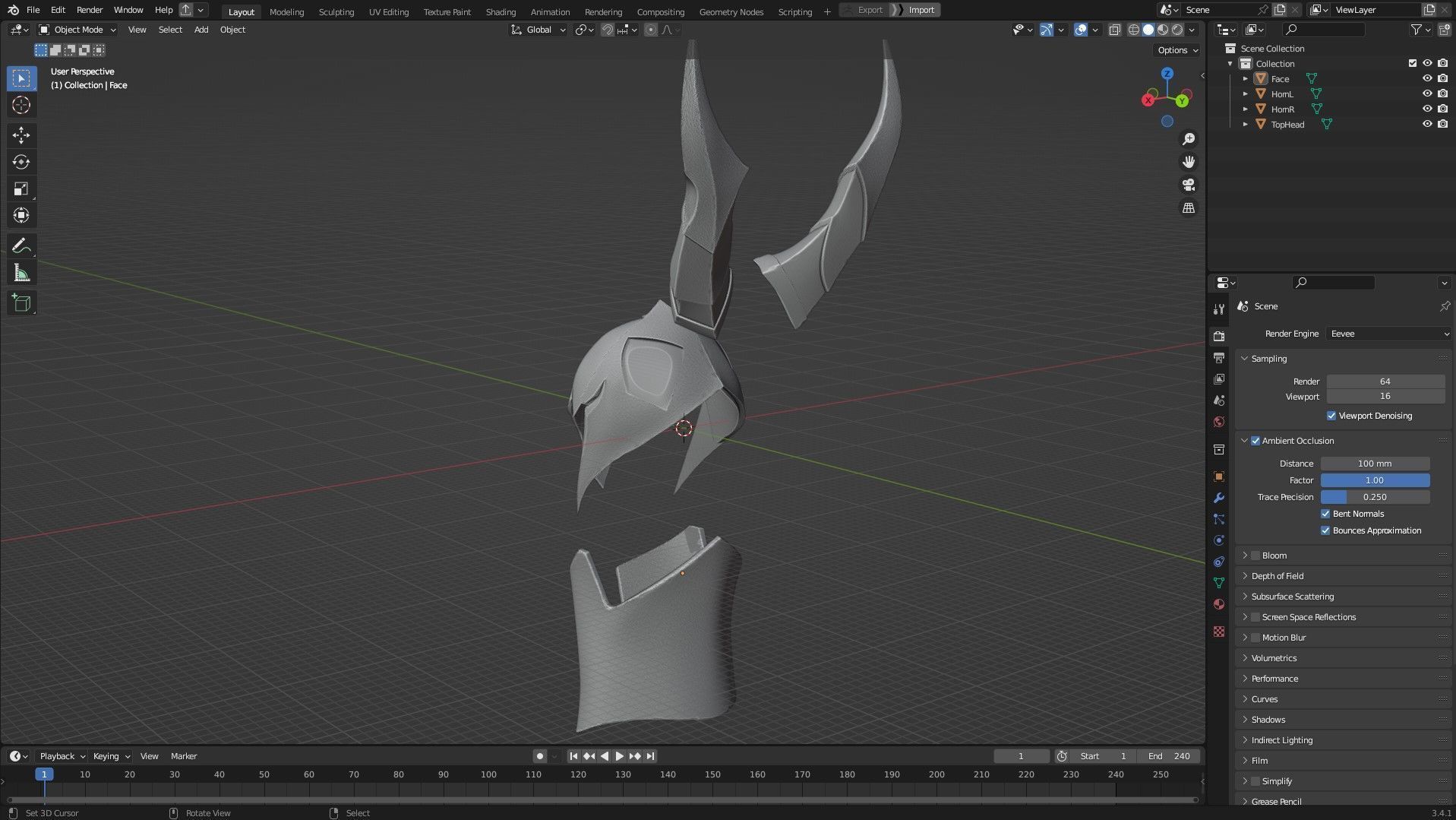Screen dimensions: 1456x820
Task: Click the pan hand viewport icon
Action: pos(1189,162)
